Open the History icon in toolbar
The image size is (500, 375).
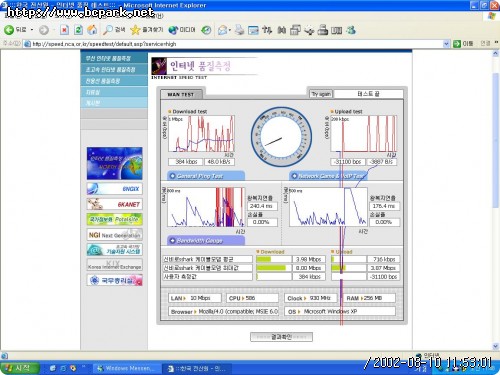pos(206,30)
